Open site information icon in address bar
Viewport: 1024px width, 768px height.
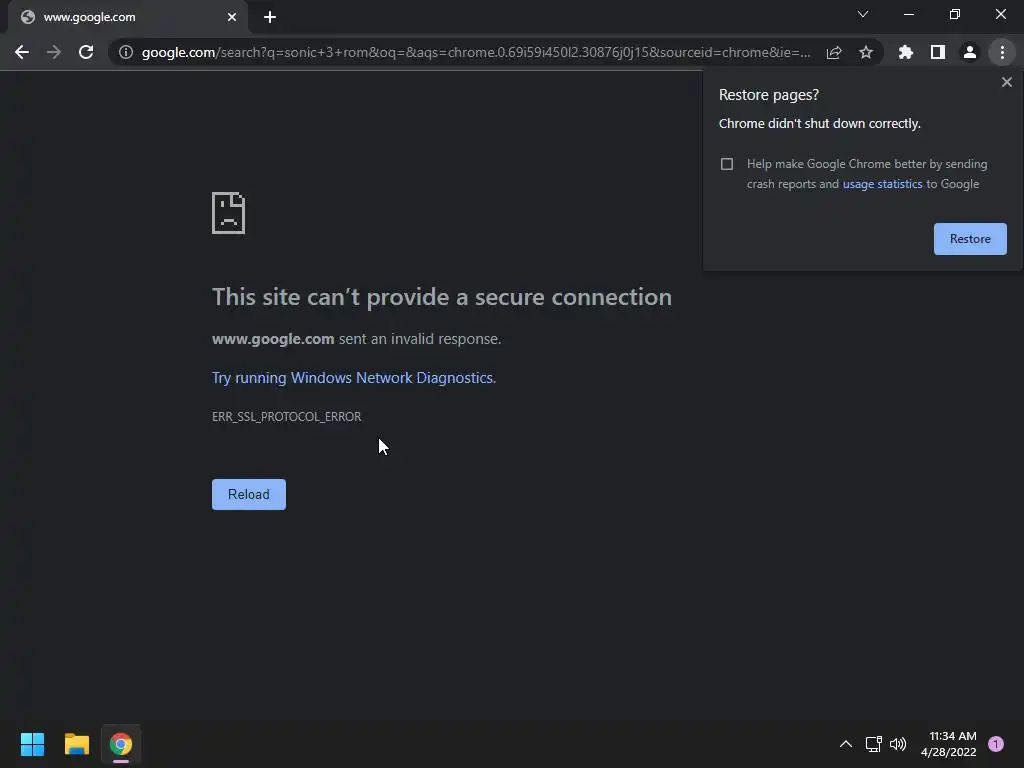pos(125,52)
